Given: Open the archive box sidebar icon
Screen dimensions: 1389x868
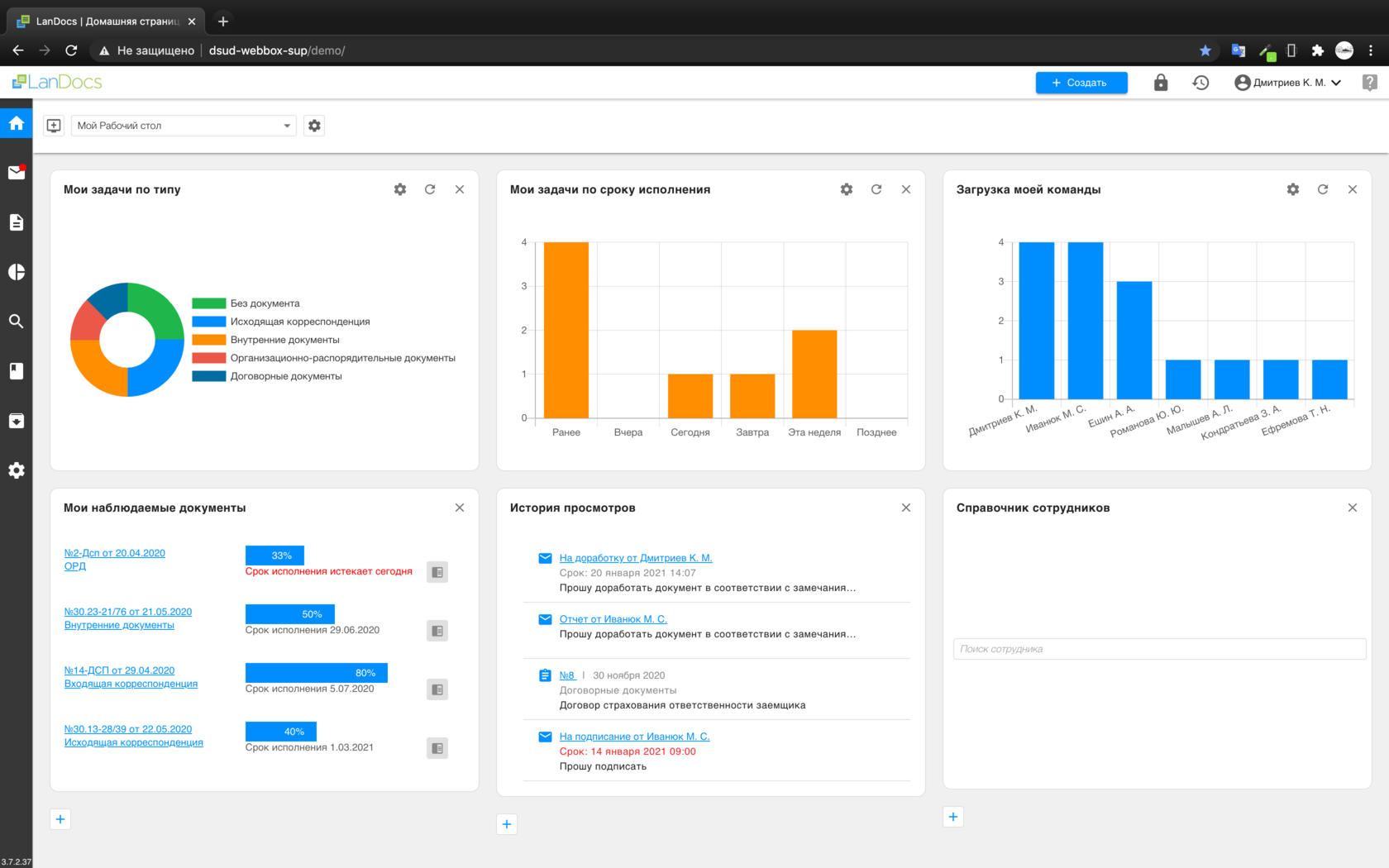Looking at the screenshot, I should (17, 421).
